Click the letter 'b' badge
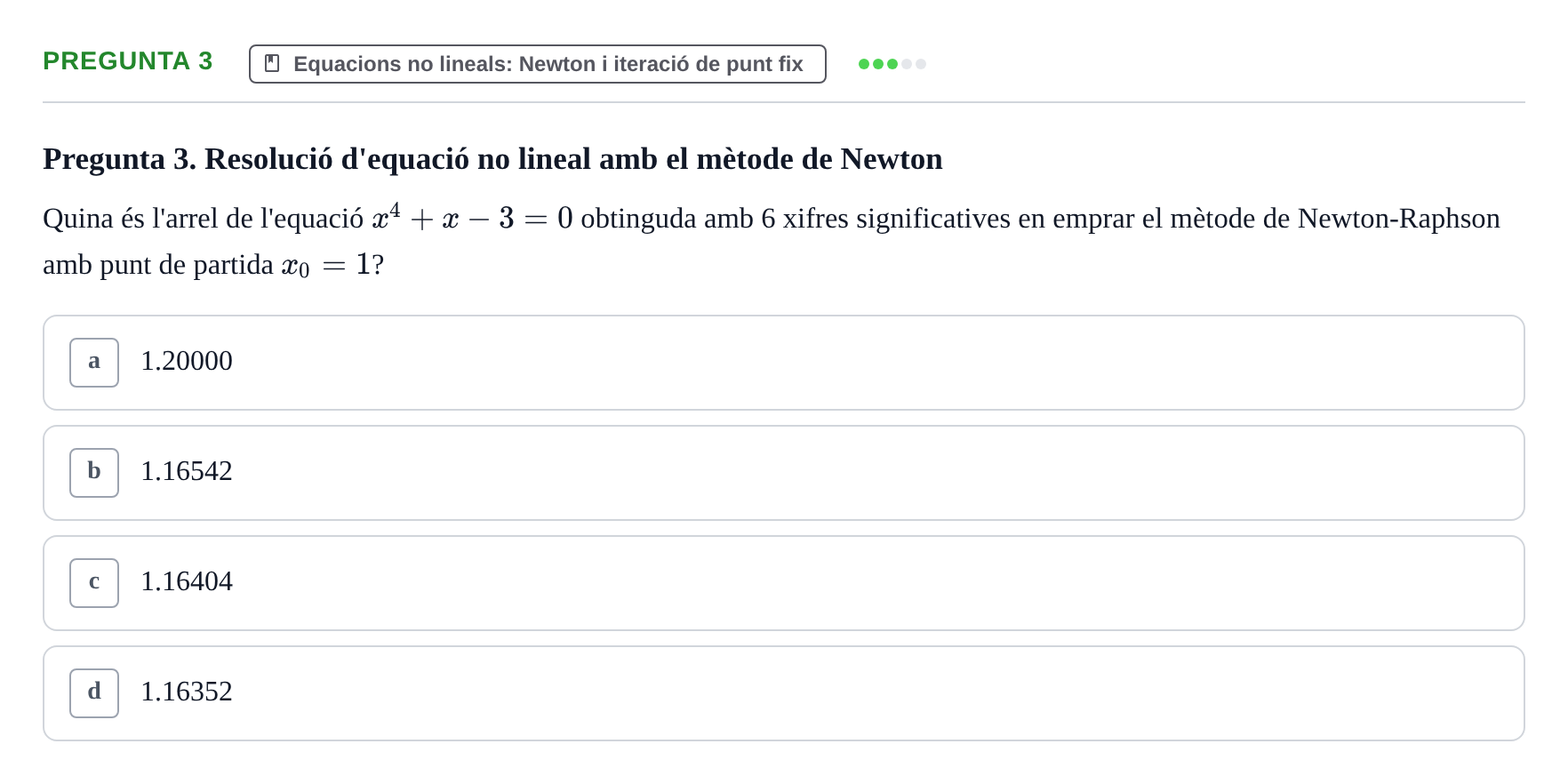The height and width of the screenshot is (784, 1568). tap(94, 473)
